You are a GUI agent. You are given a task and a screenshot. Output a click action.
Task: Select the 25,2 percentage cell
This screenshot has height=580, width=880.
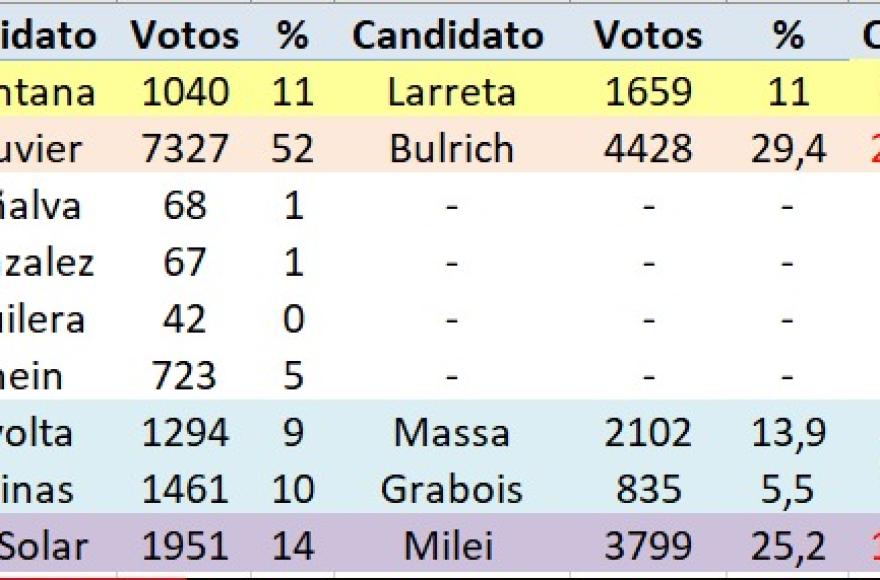point(788,545)
